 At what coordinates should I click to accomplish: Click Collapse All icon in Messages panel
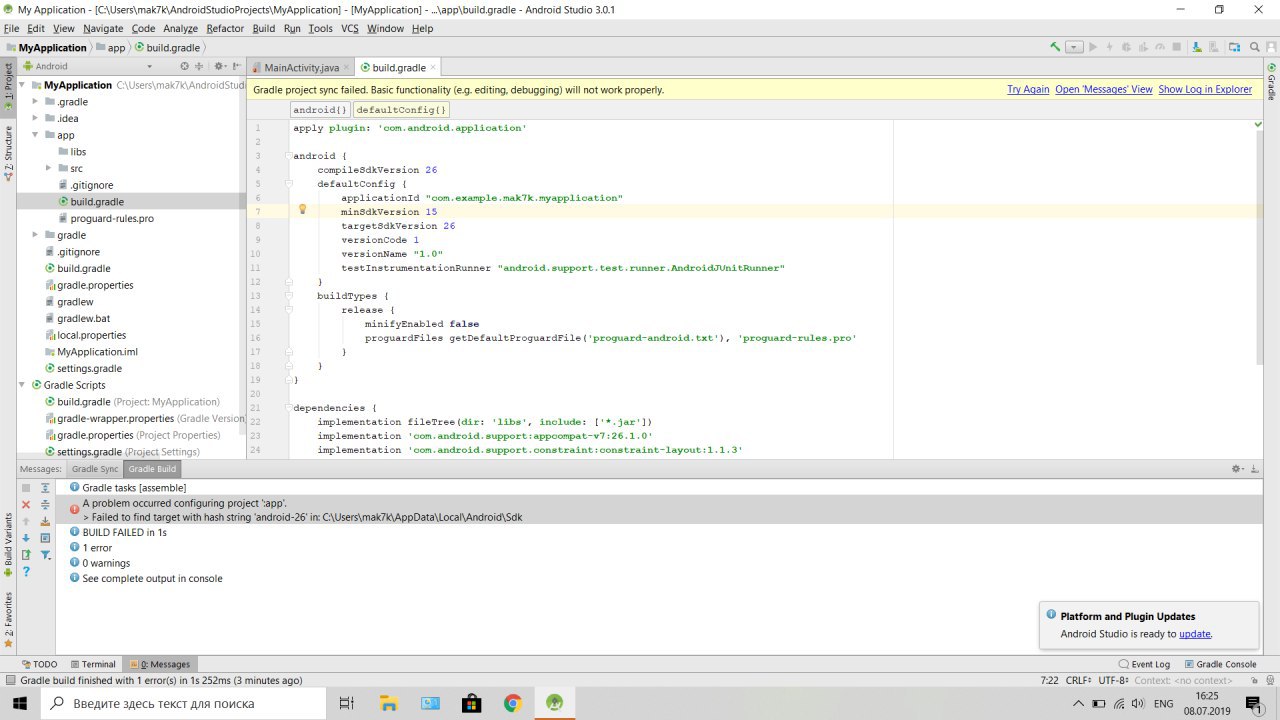point(45,505)
